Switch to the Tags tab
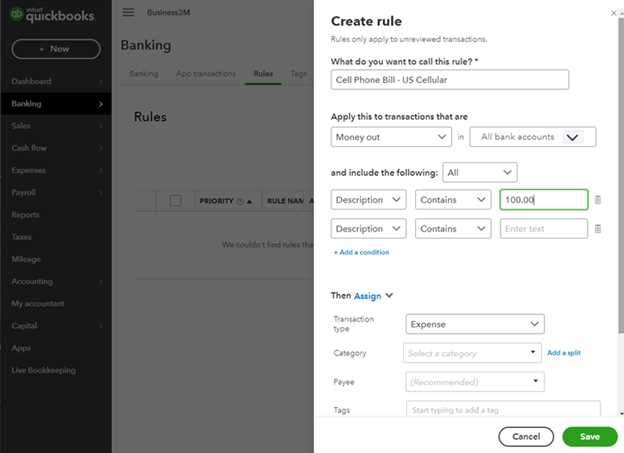 click(x=298, y=74)
